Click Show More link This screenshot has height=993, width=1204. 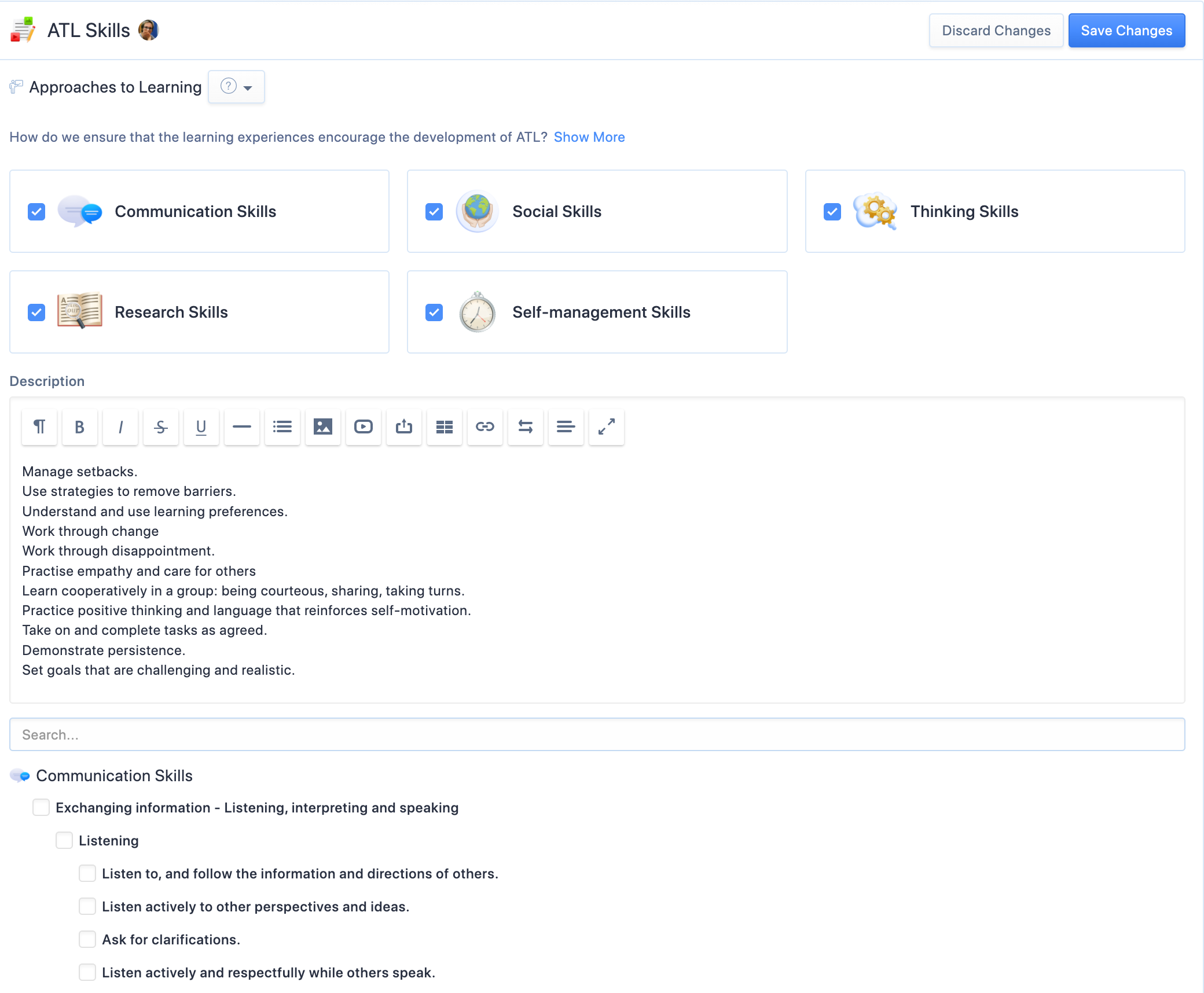click(589, 137)
